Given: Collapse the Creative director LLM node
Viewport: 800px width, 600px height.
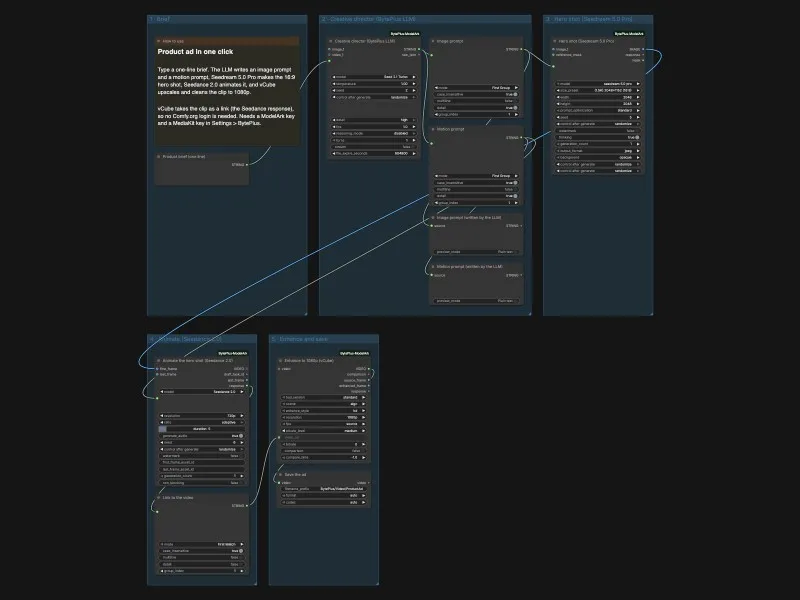Looking at the screenshot, I should (331, 41).
